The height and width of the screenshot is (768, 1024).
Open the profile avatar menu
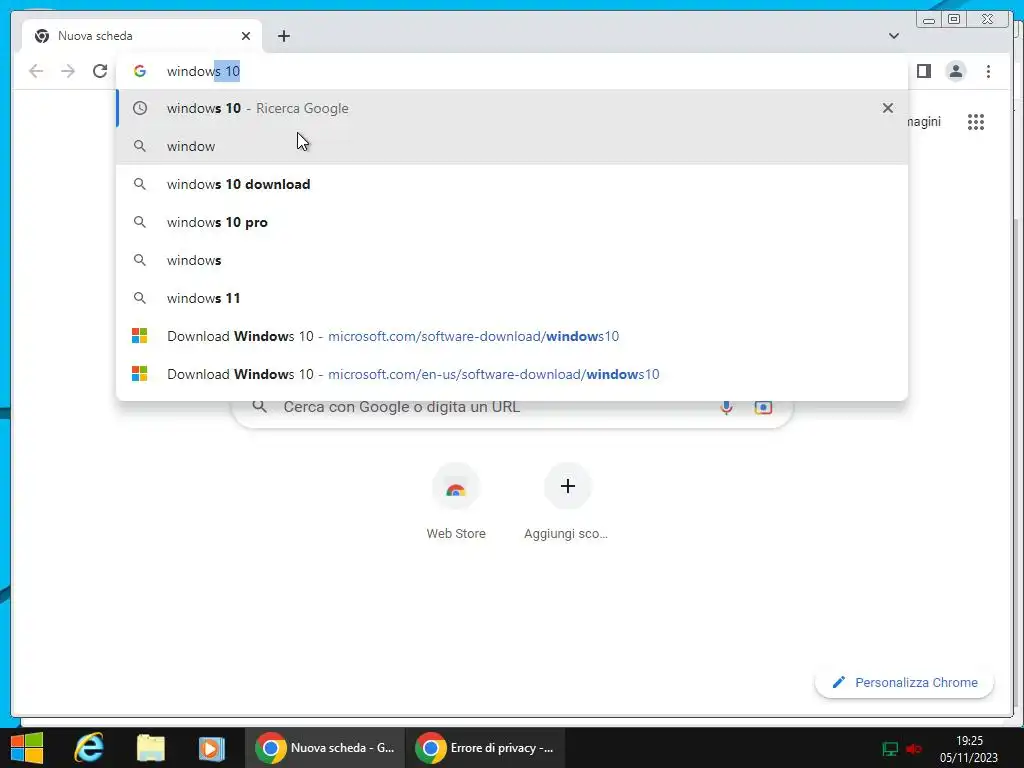coord(955,71)
